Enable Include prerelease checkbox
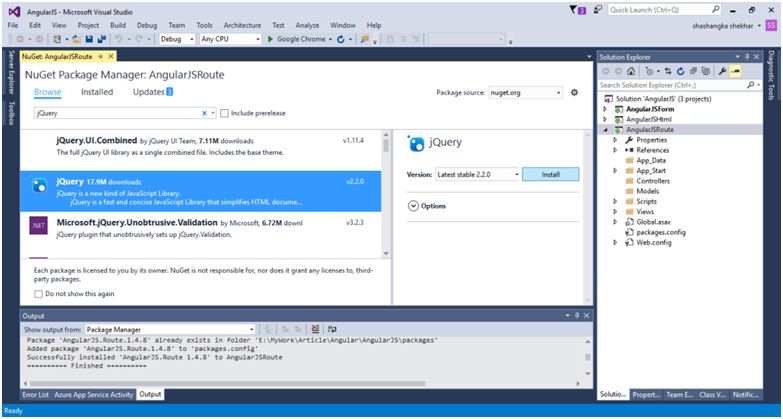783x419 pixels. 225,113
